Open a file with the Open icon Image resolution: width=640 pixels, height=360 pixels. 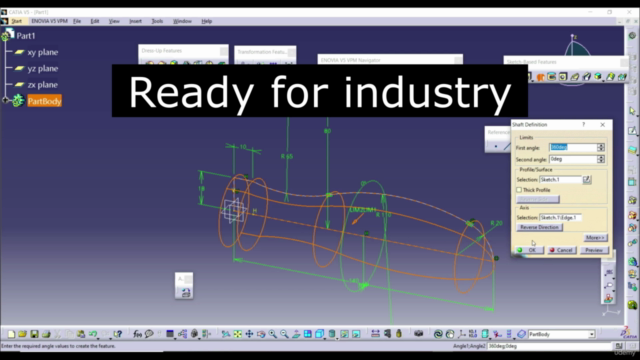pos(22,334)
